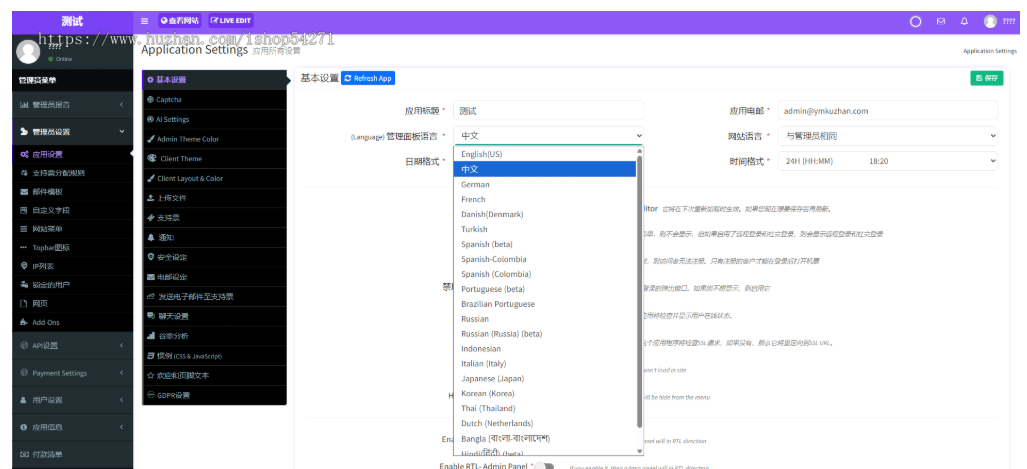The height and width of the screenshot is (469, 1027).
Task: Collapse the 管理员设置 sidebar section
Action: [72, 132]
